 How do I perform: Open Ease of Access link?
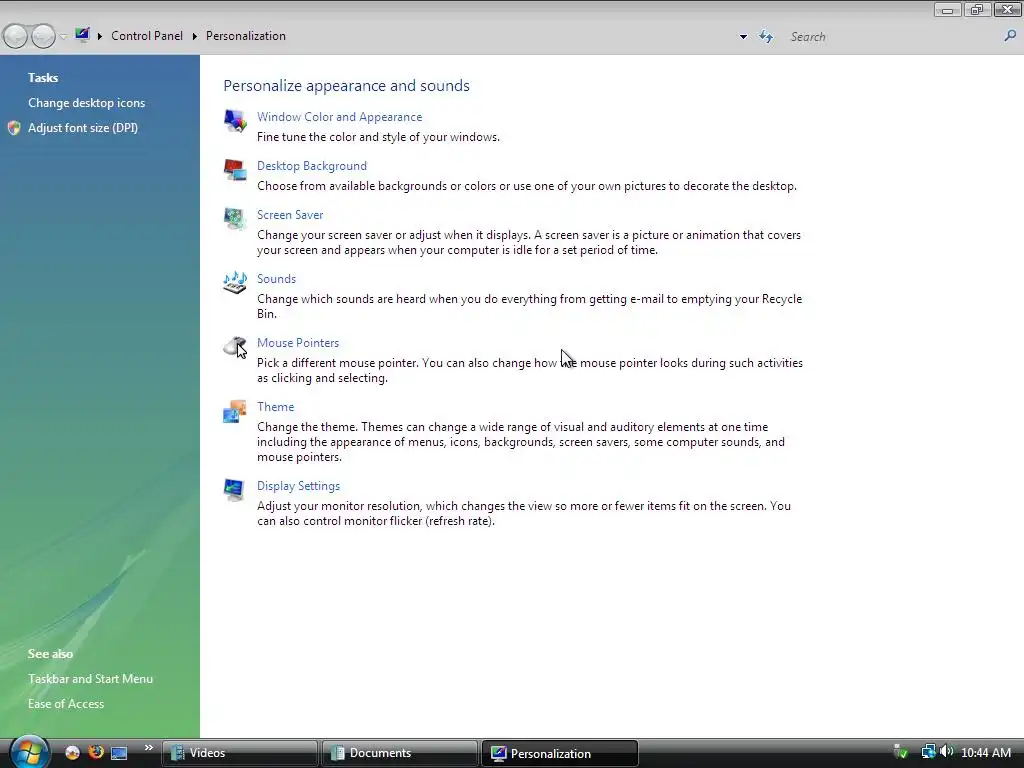pyautogui.click(x=66, y=704)
